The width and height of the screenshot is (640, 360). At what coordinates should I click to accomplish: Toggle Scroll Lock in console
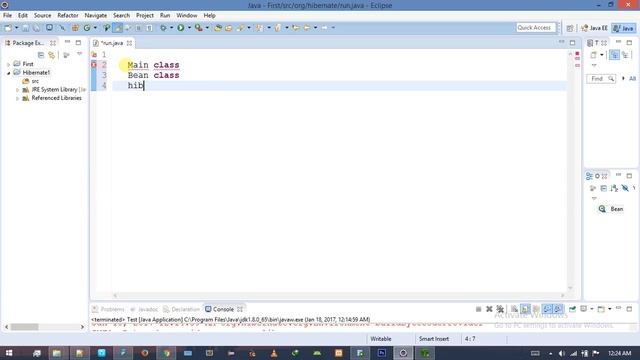tap(525, 309)
